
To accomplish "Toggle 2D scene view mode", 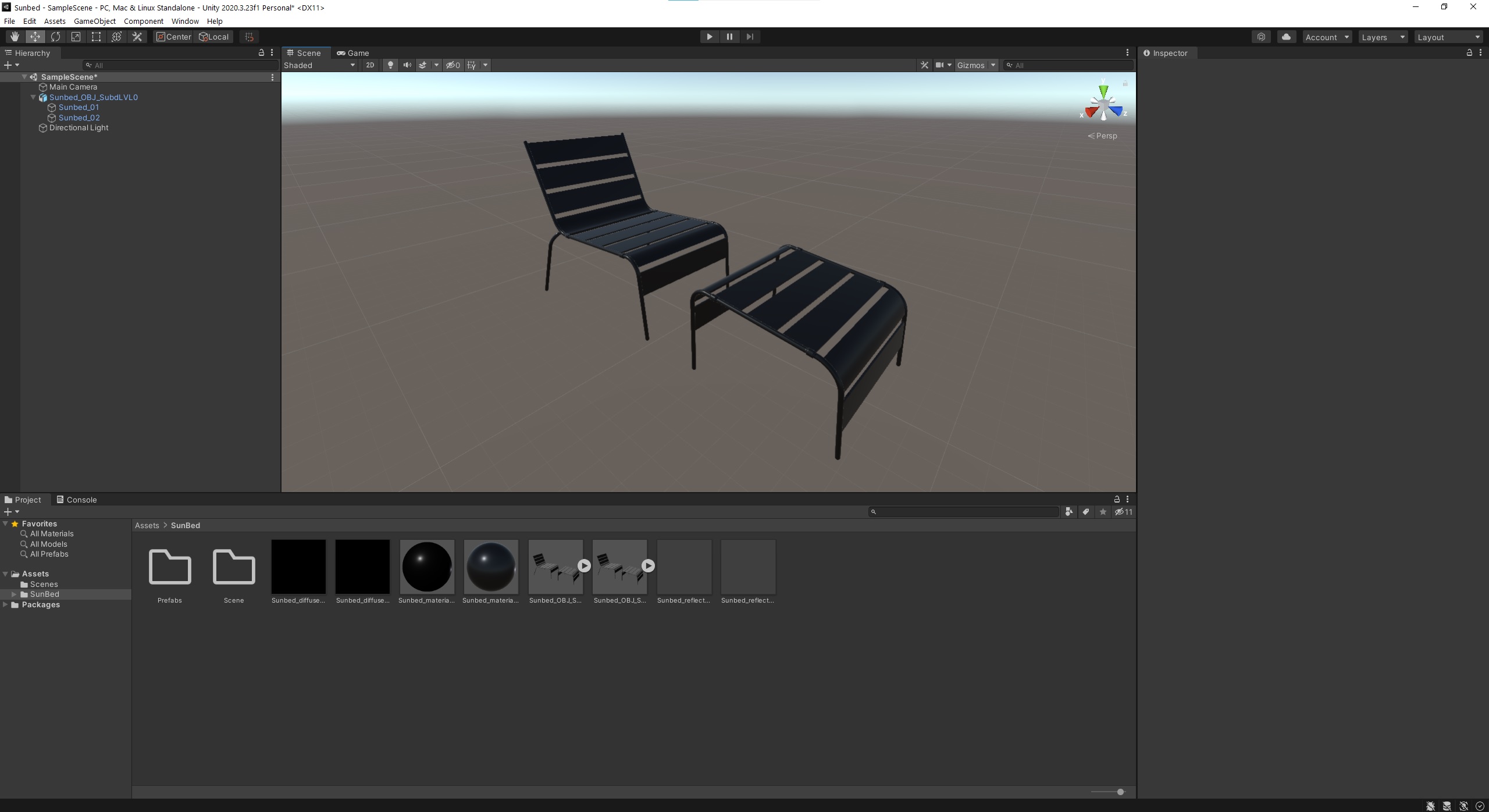I will coord(370,65).
